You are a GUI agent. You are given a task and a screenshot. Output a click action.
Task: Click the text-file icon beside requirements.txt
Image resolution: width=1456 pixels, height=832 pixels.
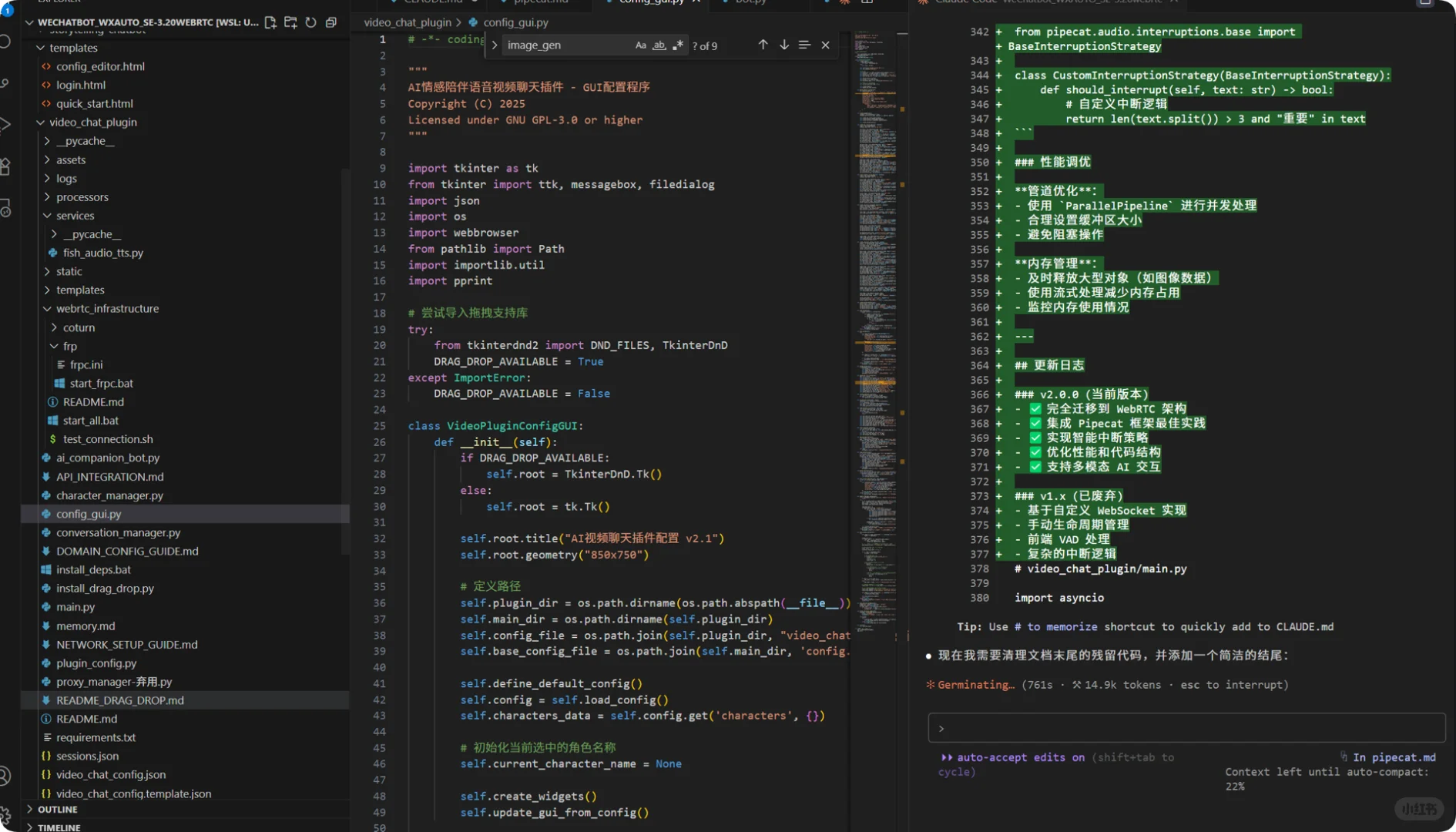tap(46, 737)
